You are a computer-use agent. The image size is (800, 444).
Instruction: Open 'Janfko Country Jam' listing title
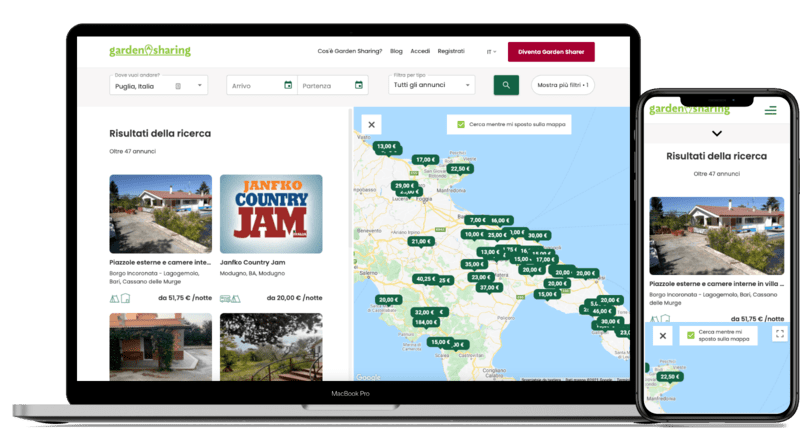[253, 262]
